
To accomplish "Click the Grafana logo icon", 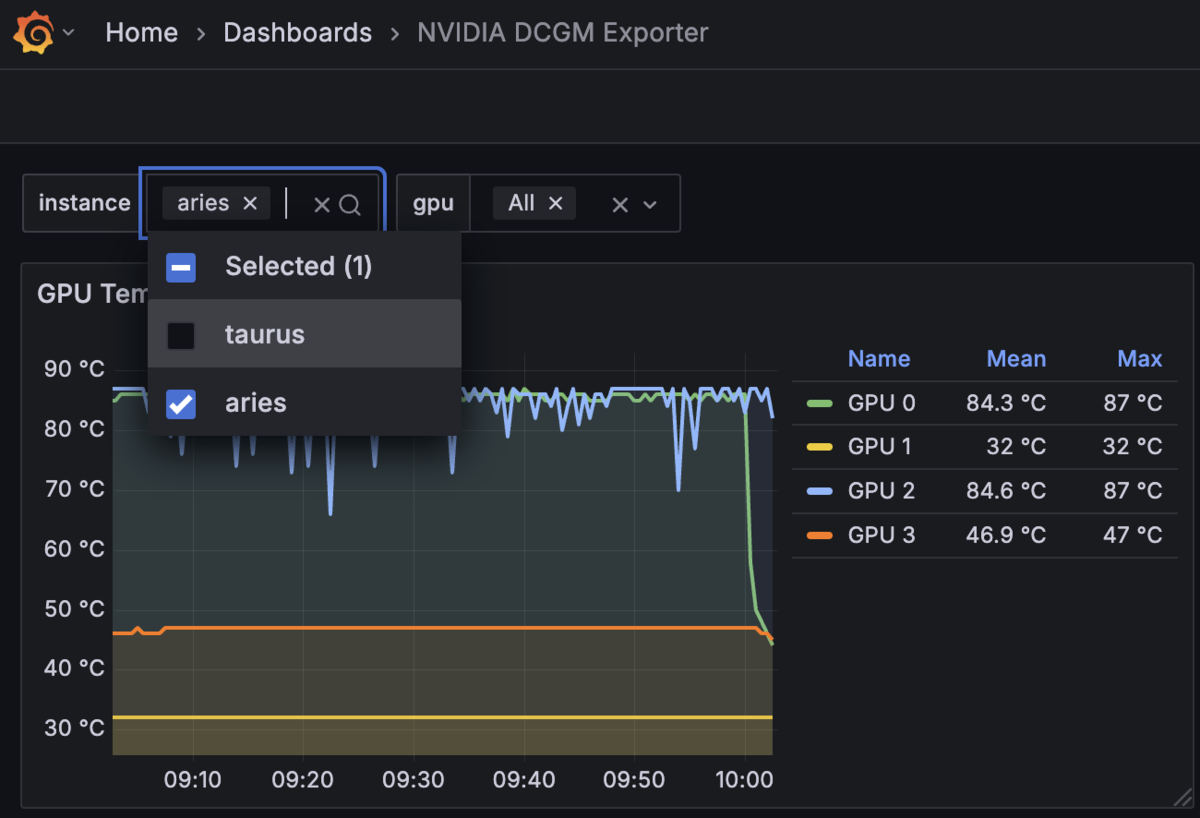I will [33, 33].
